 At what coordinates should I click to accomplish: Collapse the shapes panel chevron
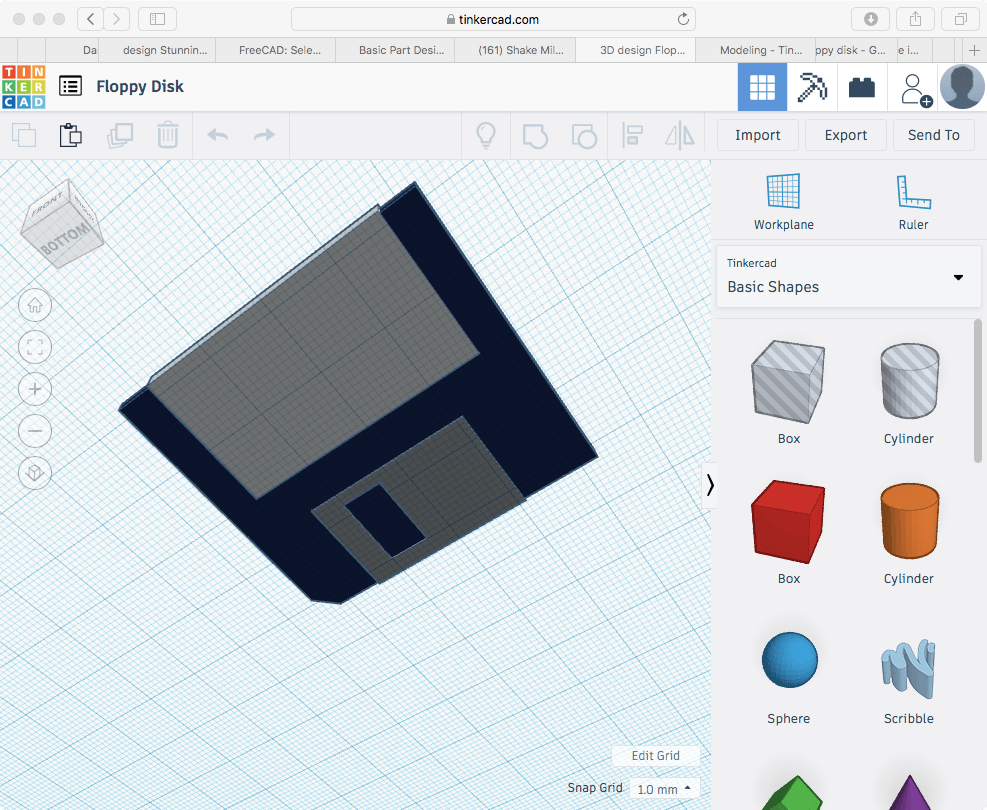[x=710, y=485]
